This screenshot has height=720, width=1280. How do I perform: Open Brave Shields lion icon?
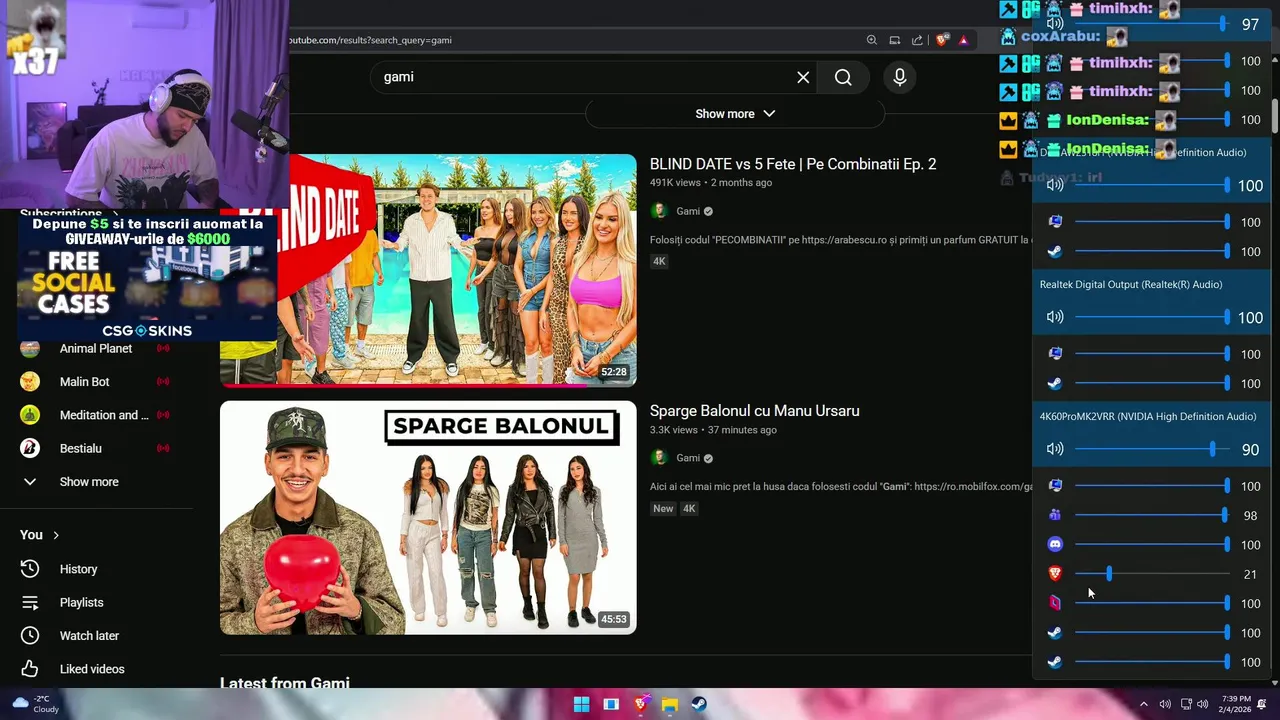[x=942, y=40]
